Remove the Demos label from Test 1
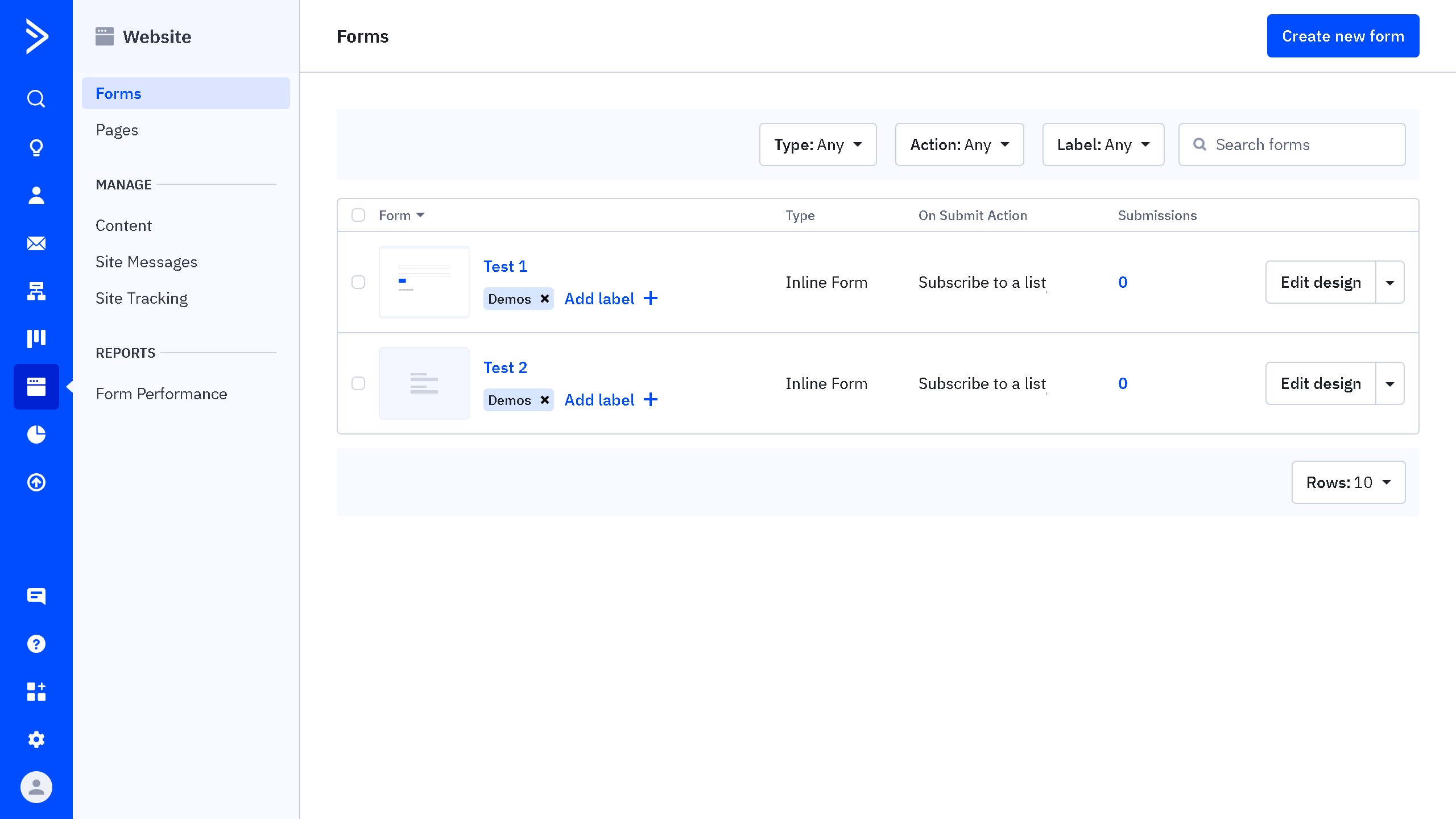The image size is (1456, 819). pos(544,299)
